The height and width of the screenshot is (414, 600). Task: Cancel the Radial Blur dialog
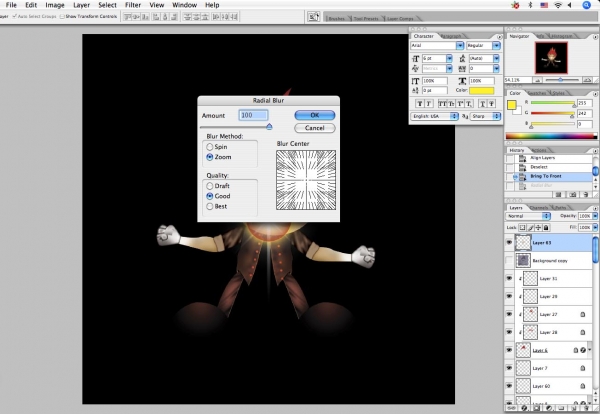(315, 128)
